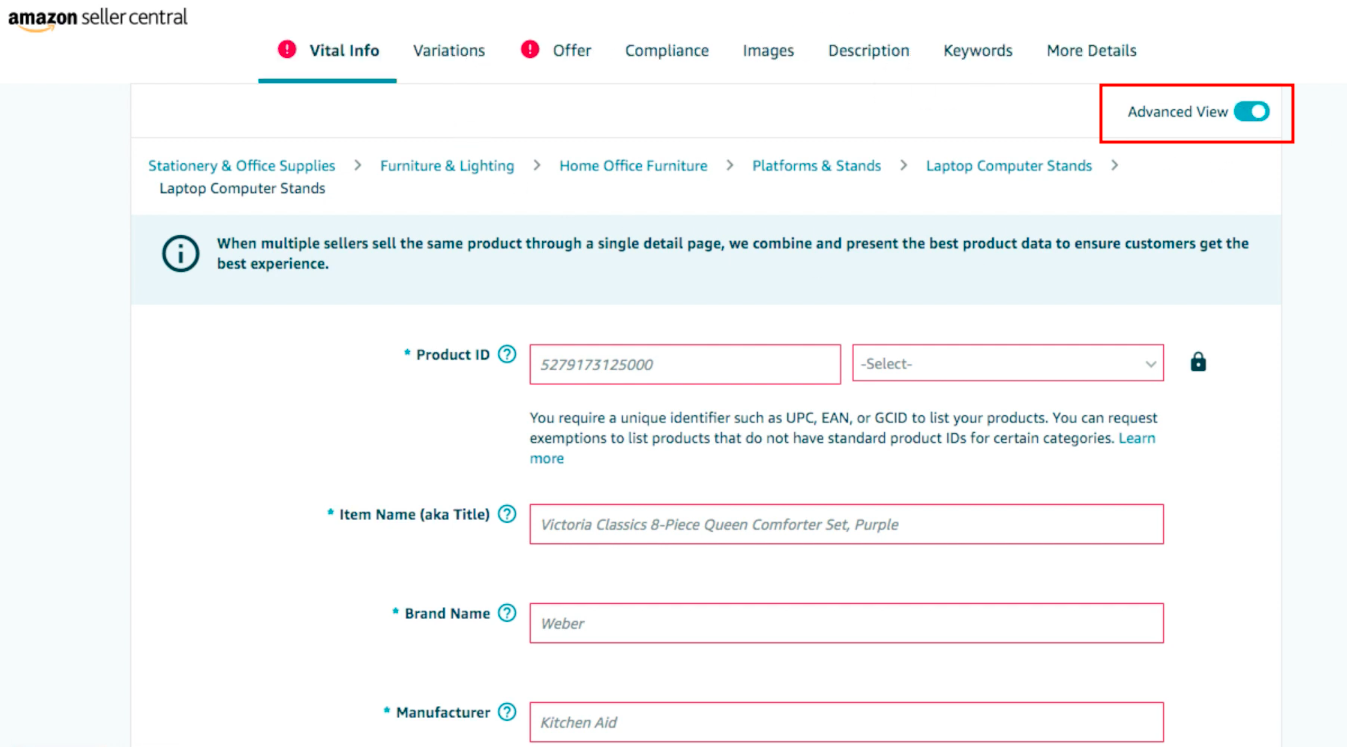Open the Product ID type Select dropdown
The width and height of the screenshot is (1347, 747).
(1007, 364)
